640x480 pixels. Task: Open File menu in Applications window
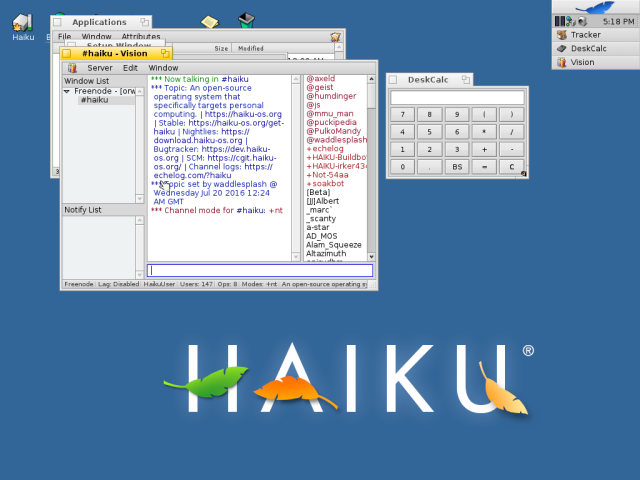tap(64, 36)
